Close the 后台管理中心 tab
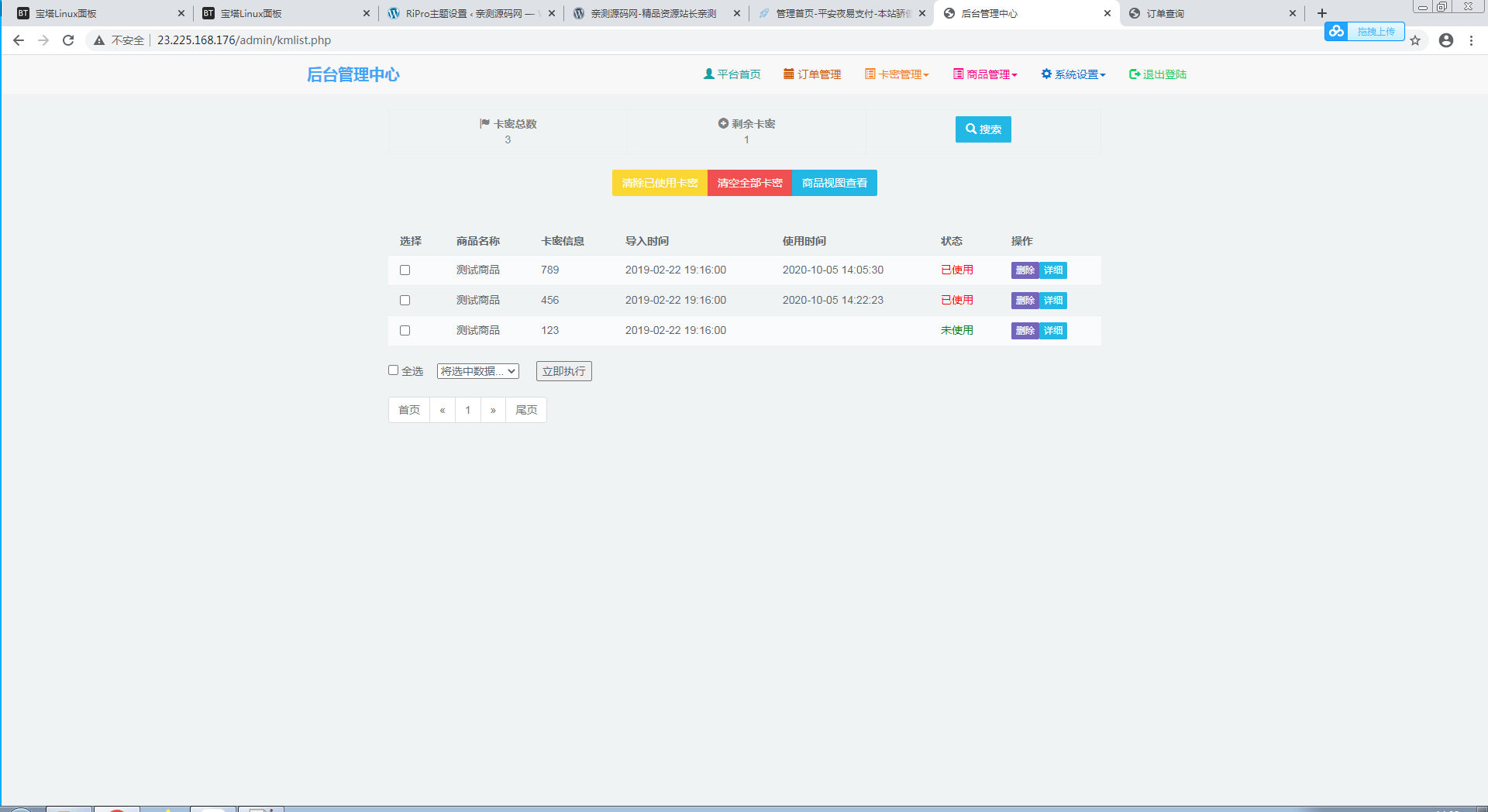Screen dimensions: 1488x812 click(x=1107, y=13)
